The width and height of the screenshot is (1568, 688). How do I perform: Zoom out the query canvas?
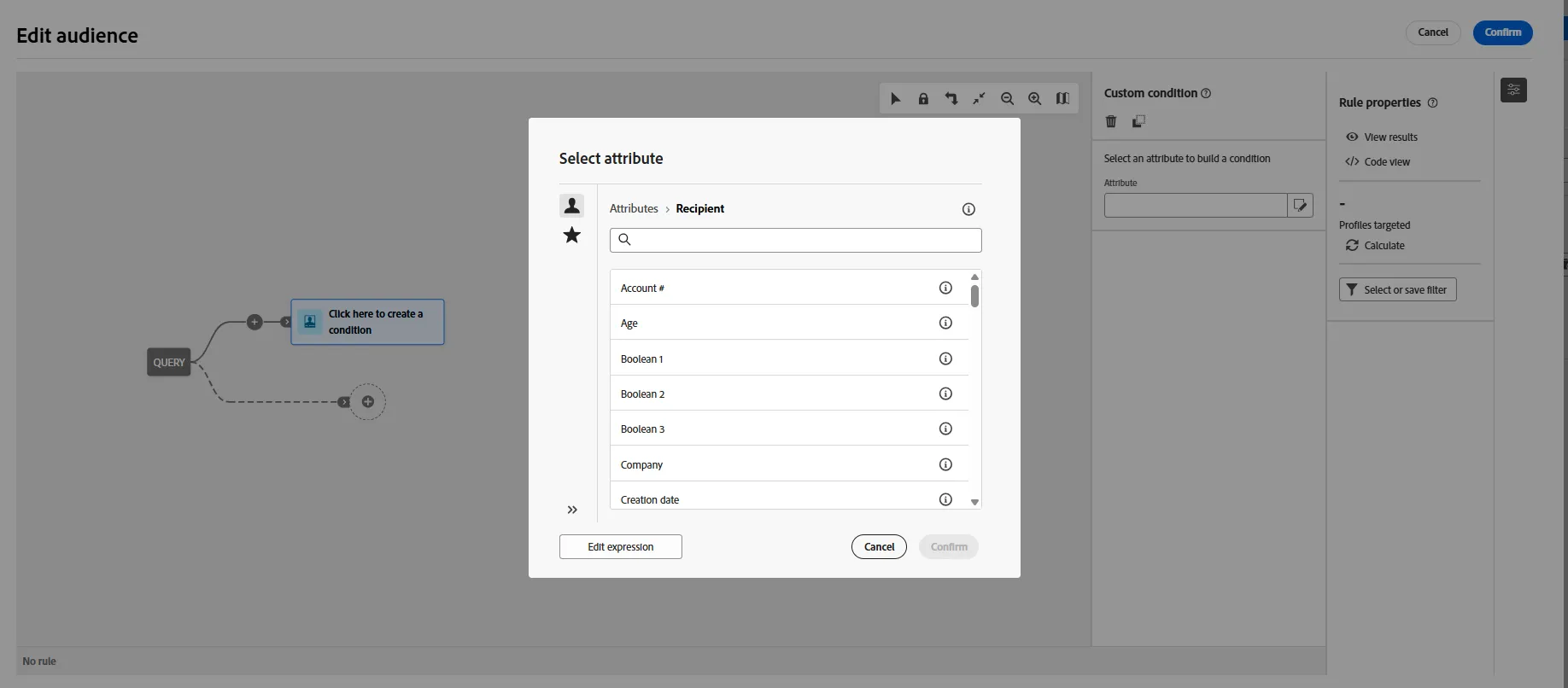pos(1007,99)
